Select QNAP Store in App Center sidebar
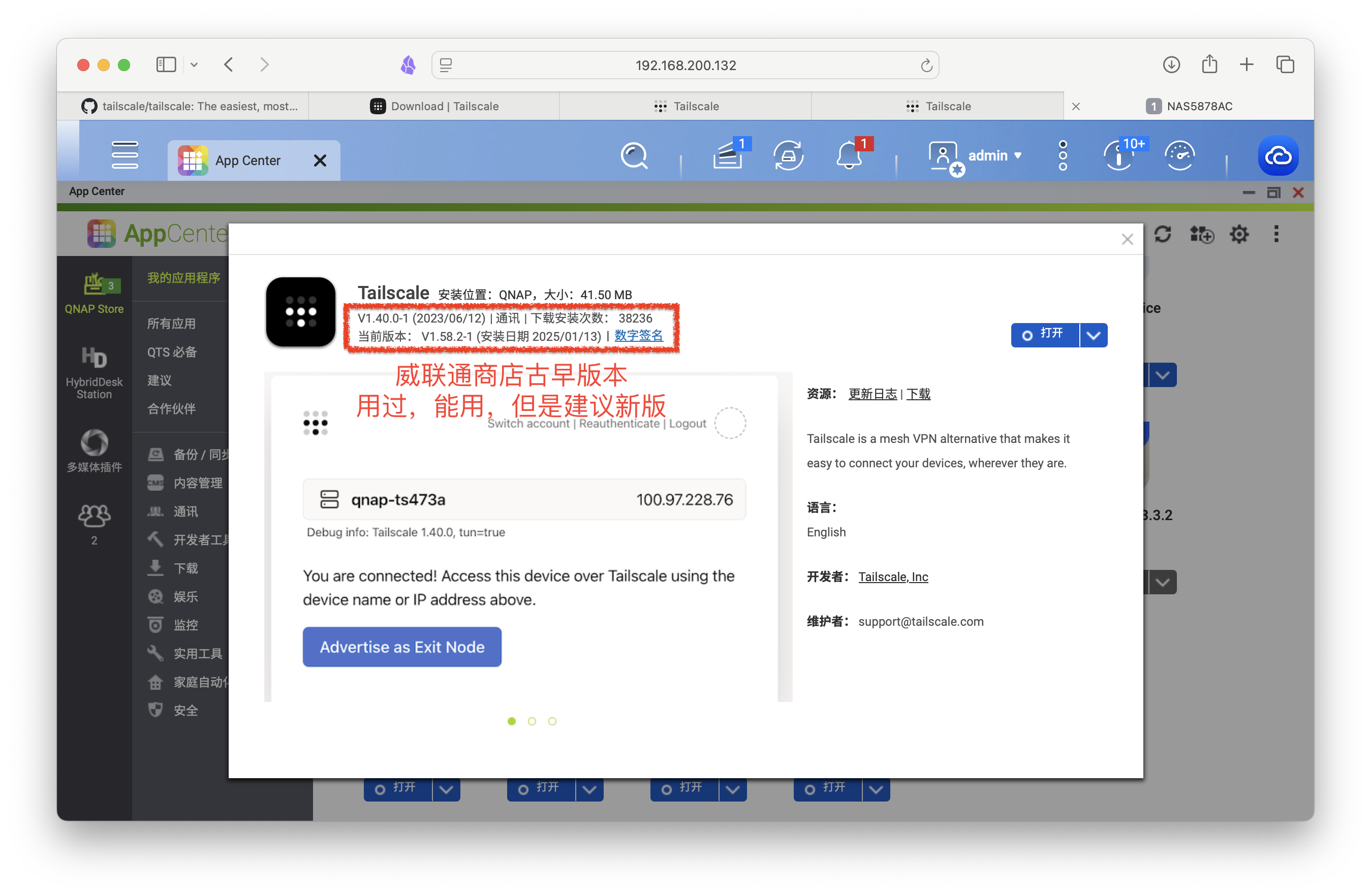This screenshot has height=896, width=1371. pos(95,293)
